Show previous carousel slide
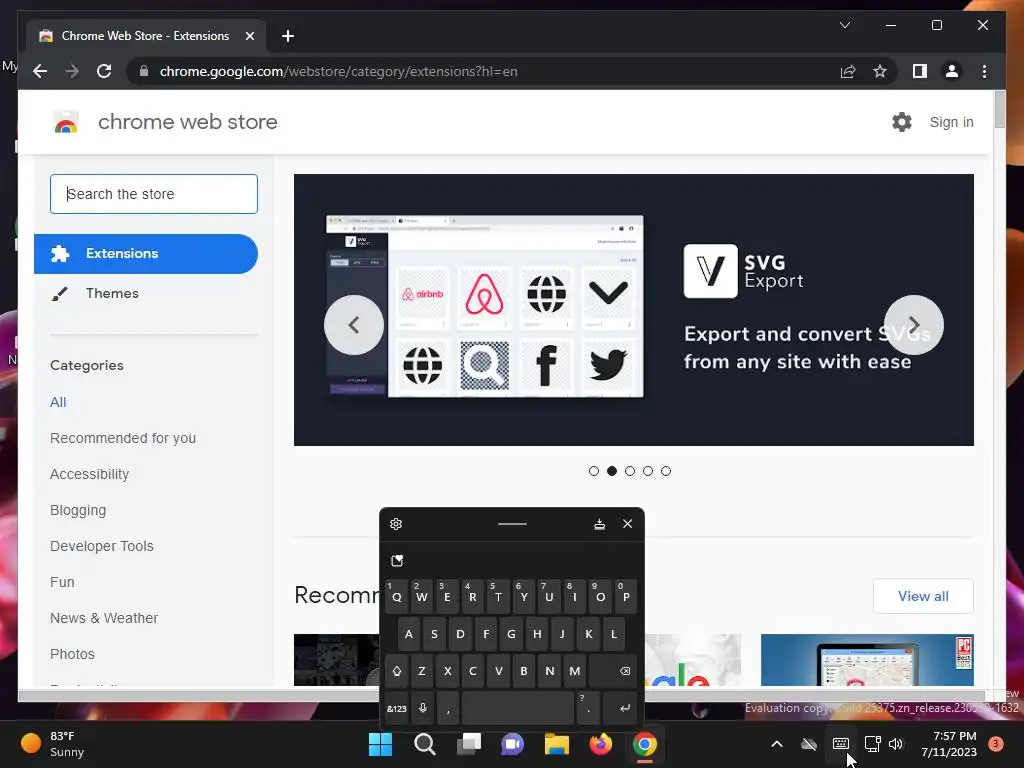This screenshot has width=1024, height=768. point(353,325)
